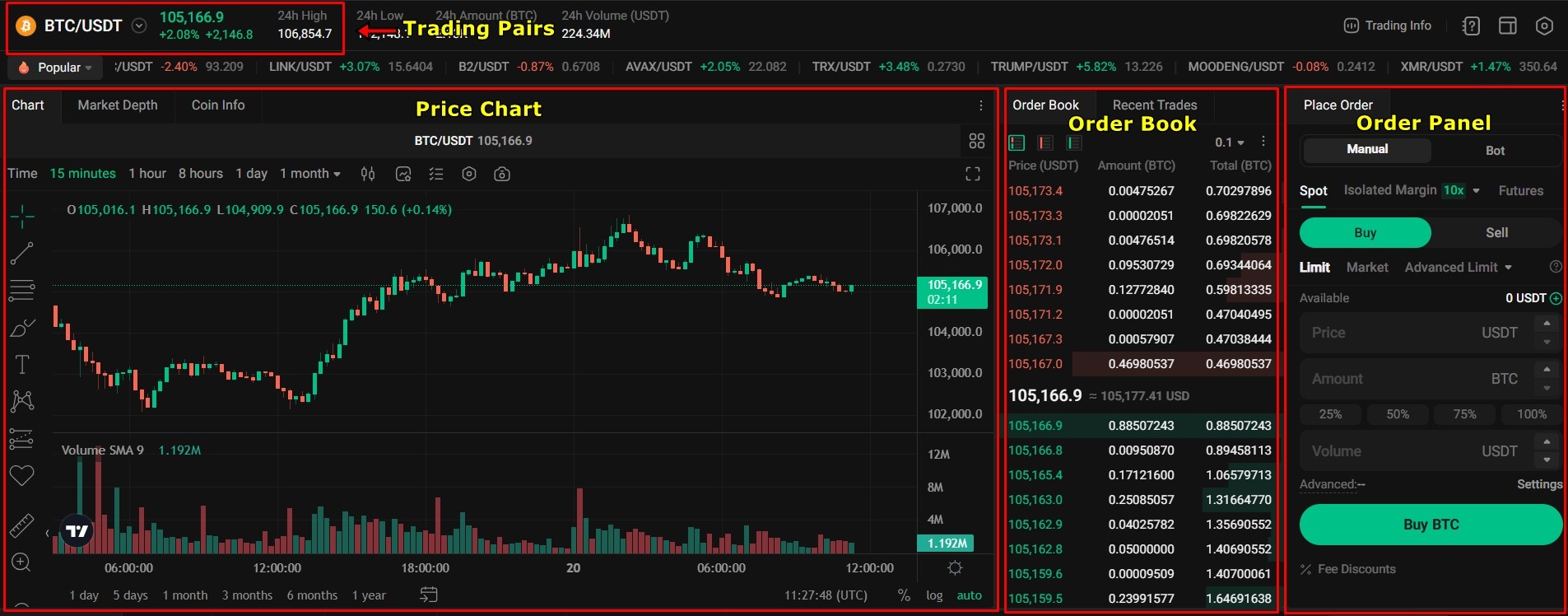This screenshot has width=1568, height=616.
Task: Open chart panel three-dot menu
Action: coord(981,105)
